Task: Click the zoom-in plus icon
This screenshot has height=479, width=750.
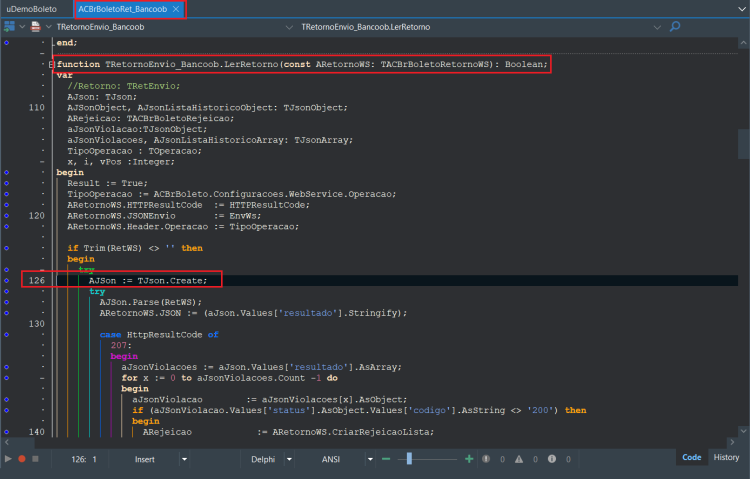Action: [469, 459]
